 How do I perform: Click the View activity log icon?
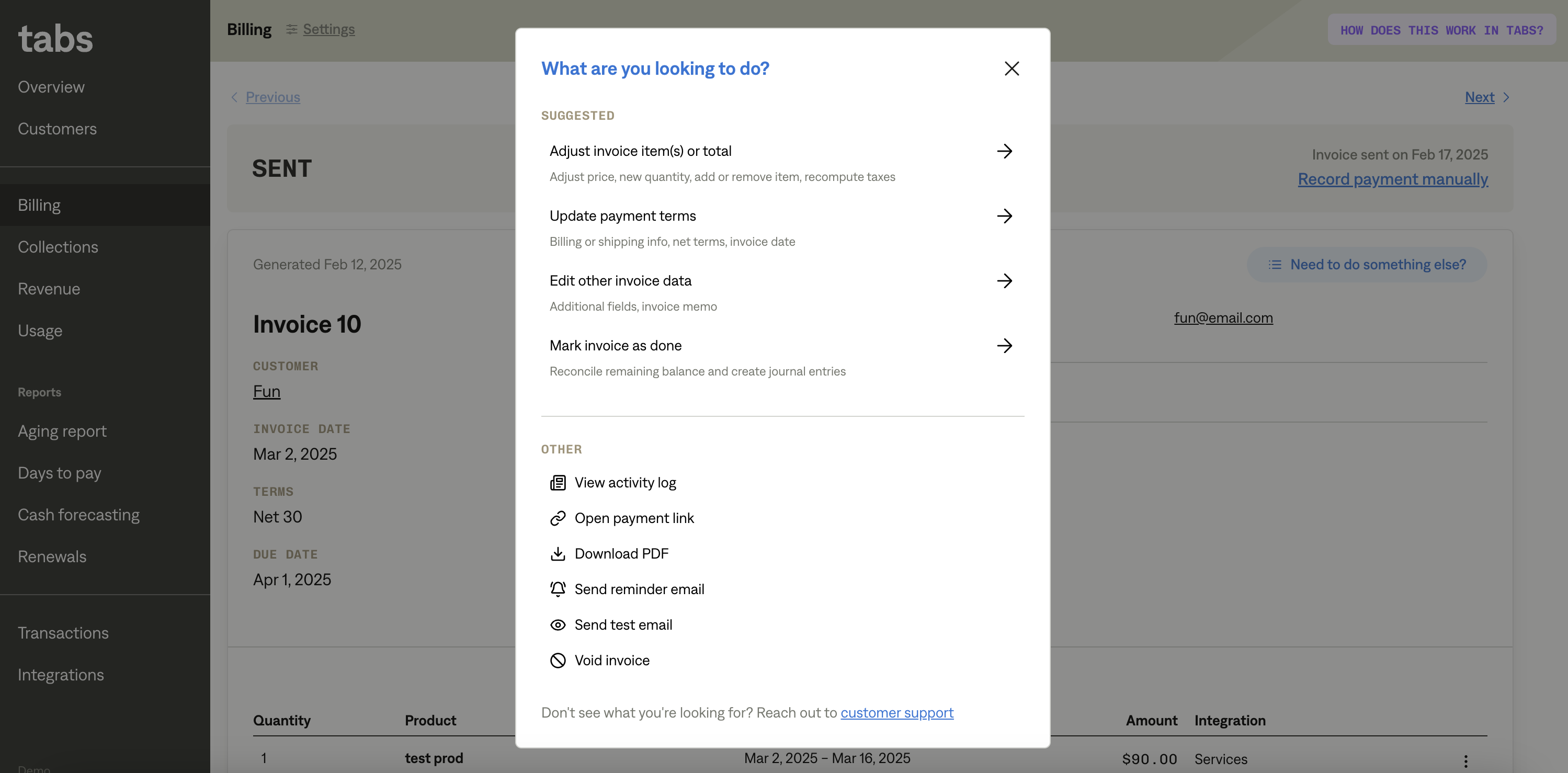coord(558,483)
